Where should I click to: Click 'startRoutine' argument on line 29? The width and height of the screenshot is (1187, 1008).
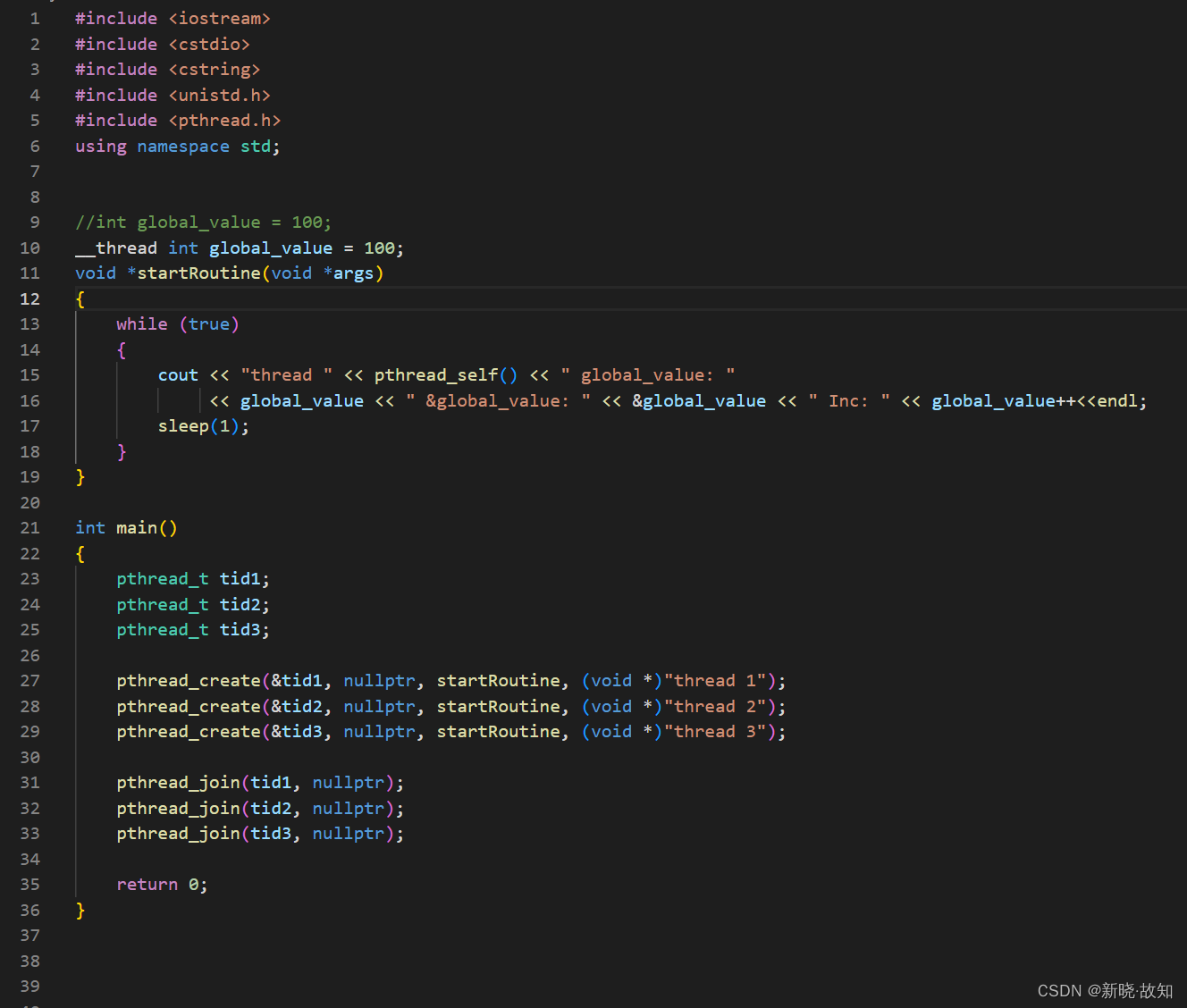pyautogui.click(x=498, y=732)
